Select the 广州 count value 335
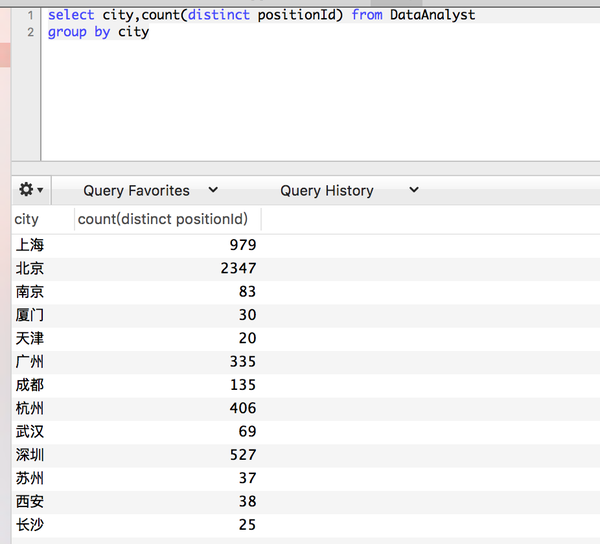 coord(243,362)
